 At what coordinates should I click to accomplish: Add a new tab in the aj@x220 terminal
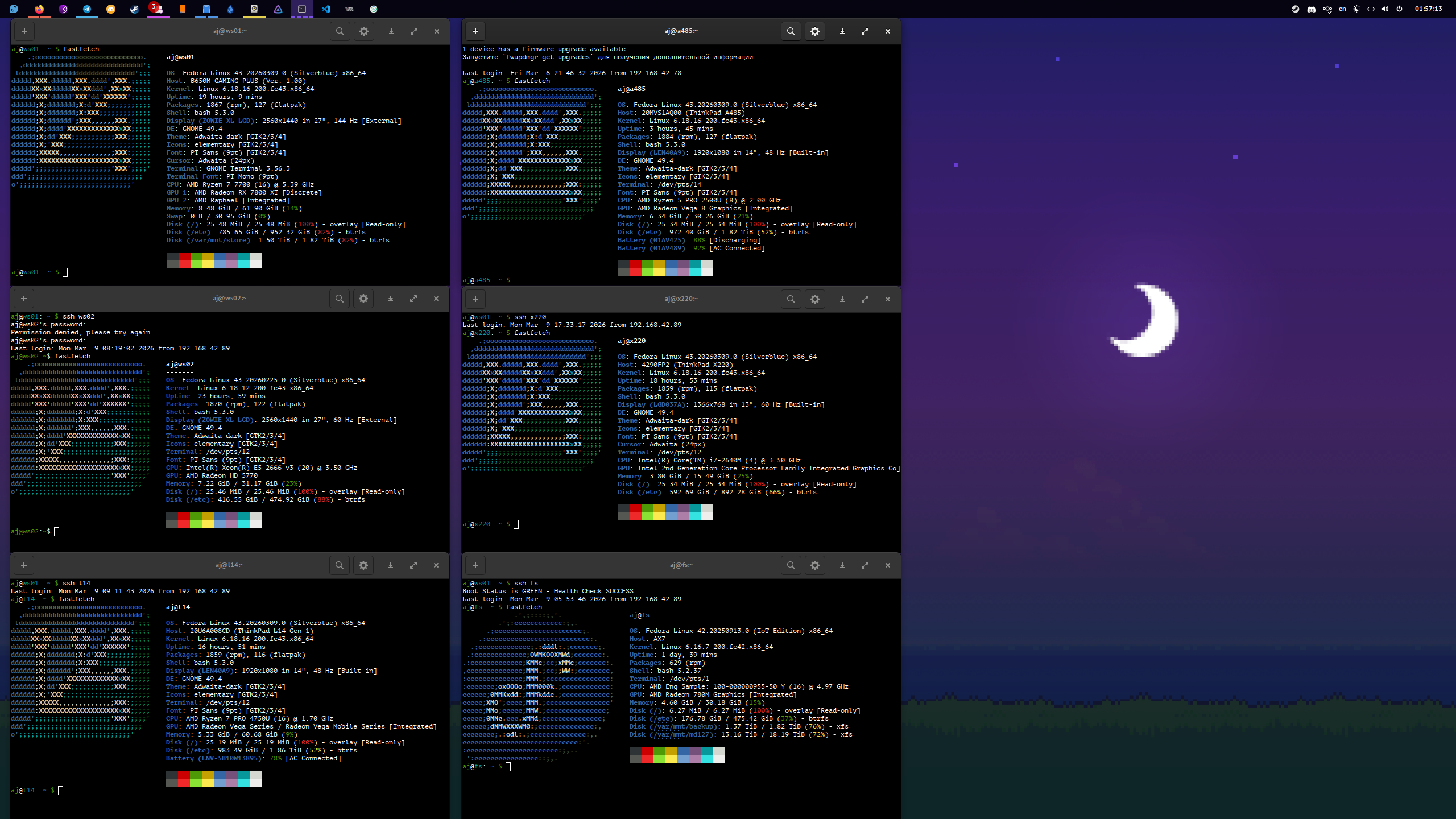pos(475,299)
